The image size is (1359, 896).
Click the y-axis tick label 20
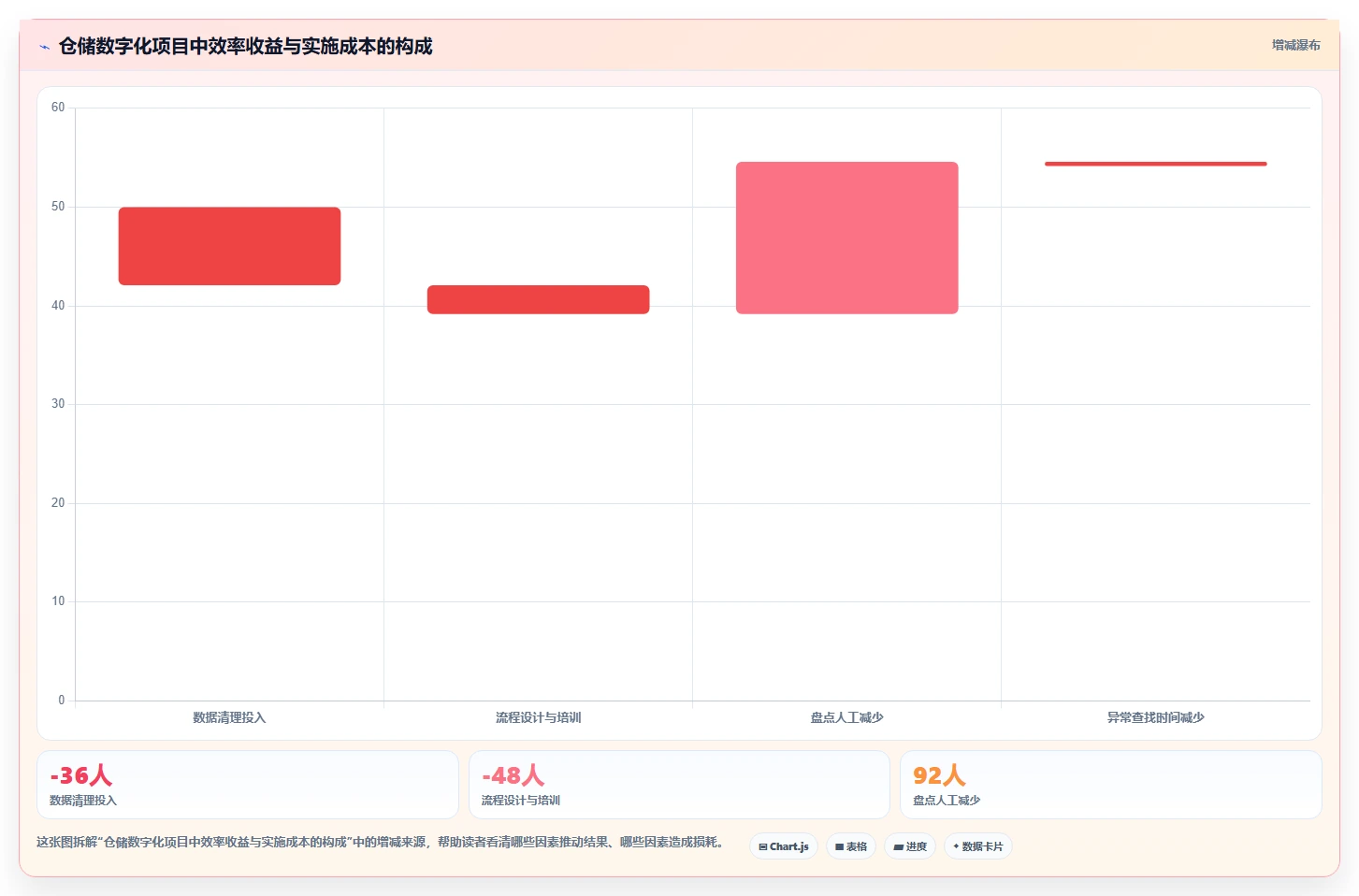[58, 503]
